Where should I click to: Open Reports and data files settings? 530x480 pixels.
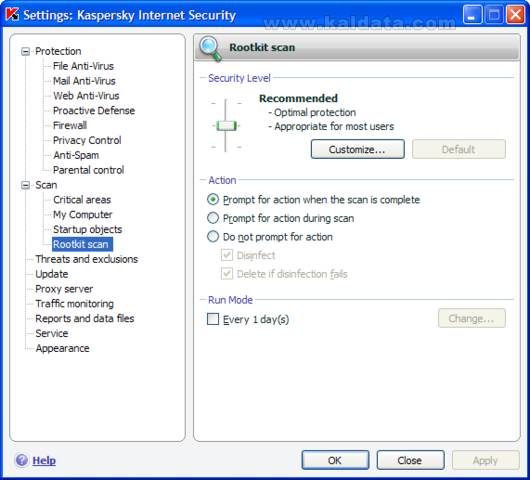(85, 319)
